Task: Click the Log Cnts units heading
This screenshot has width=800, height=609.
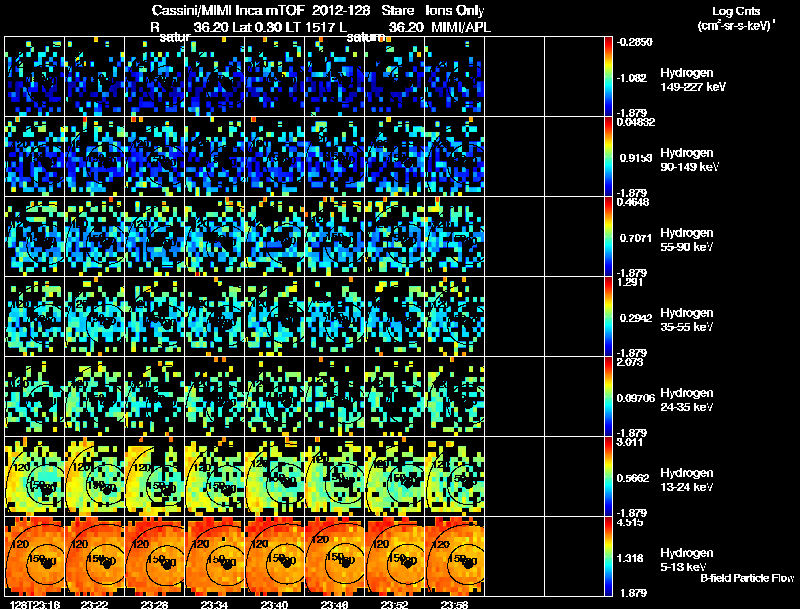Action: coord(736,18)
